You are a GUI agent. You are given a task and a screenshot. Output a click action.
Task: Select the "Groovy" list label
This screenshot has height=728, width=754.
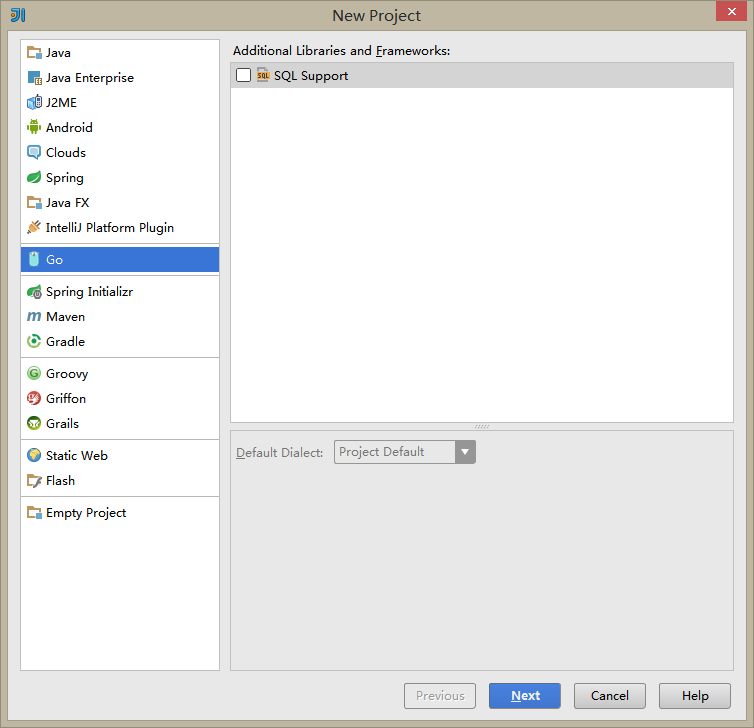67,374
